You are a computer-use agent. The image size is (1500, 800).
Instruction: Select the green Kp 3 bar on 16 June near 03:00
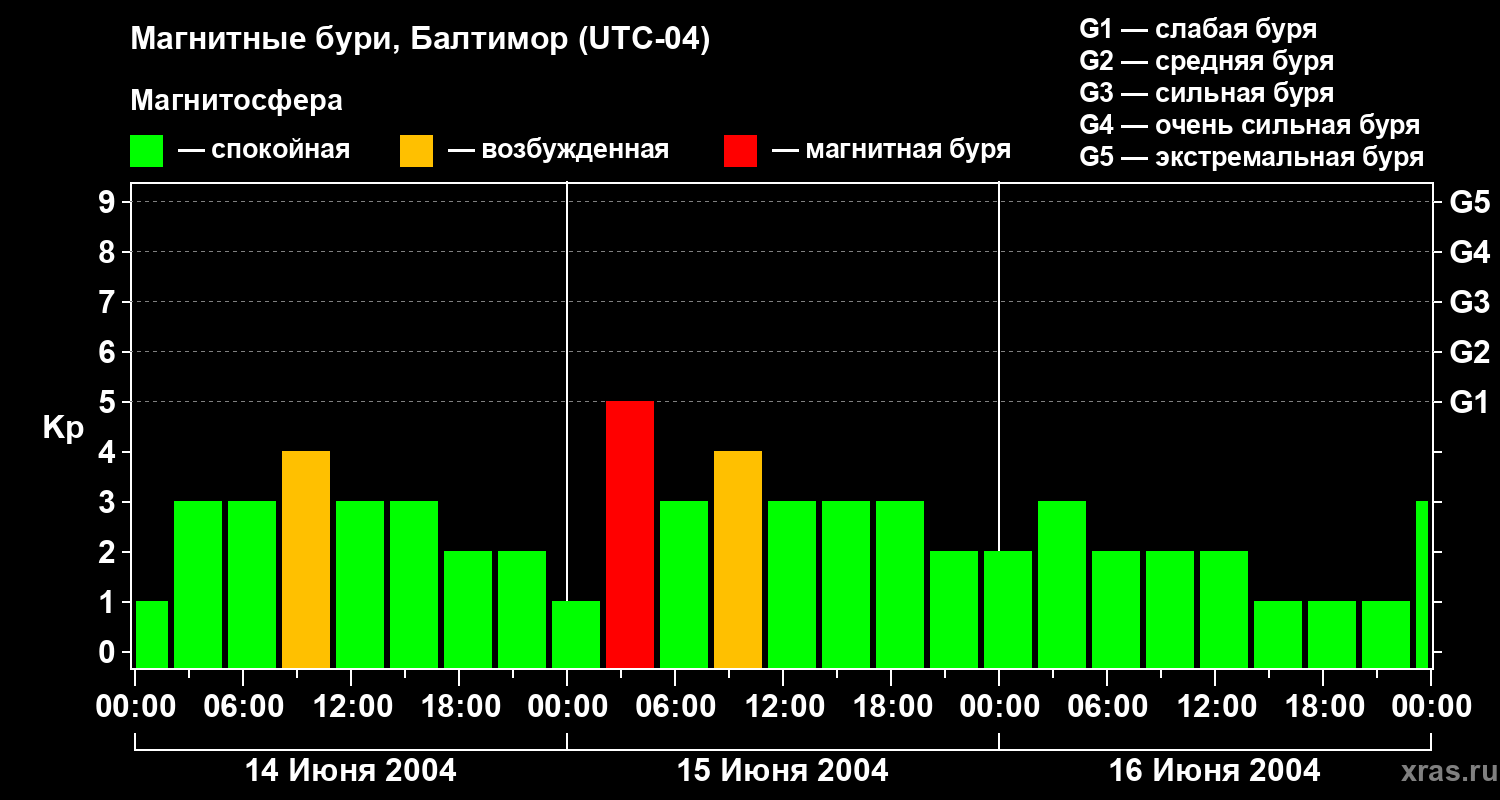coord(1062,584)
